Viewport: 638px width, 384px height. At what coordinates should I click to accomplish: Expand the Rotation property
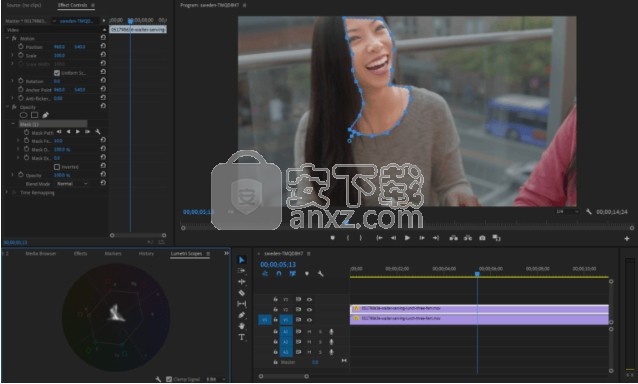tap(12, 81)
